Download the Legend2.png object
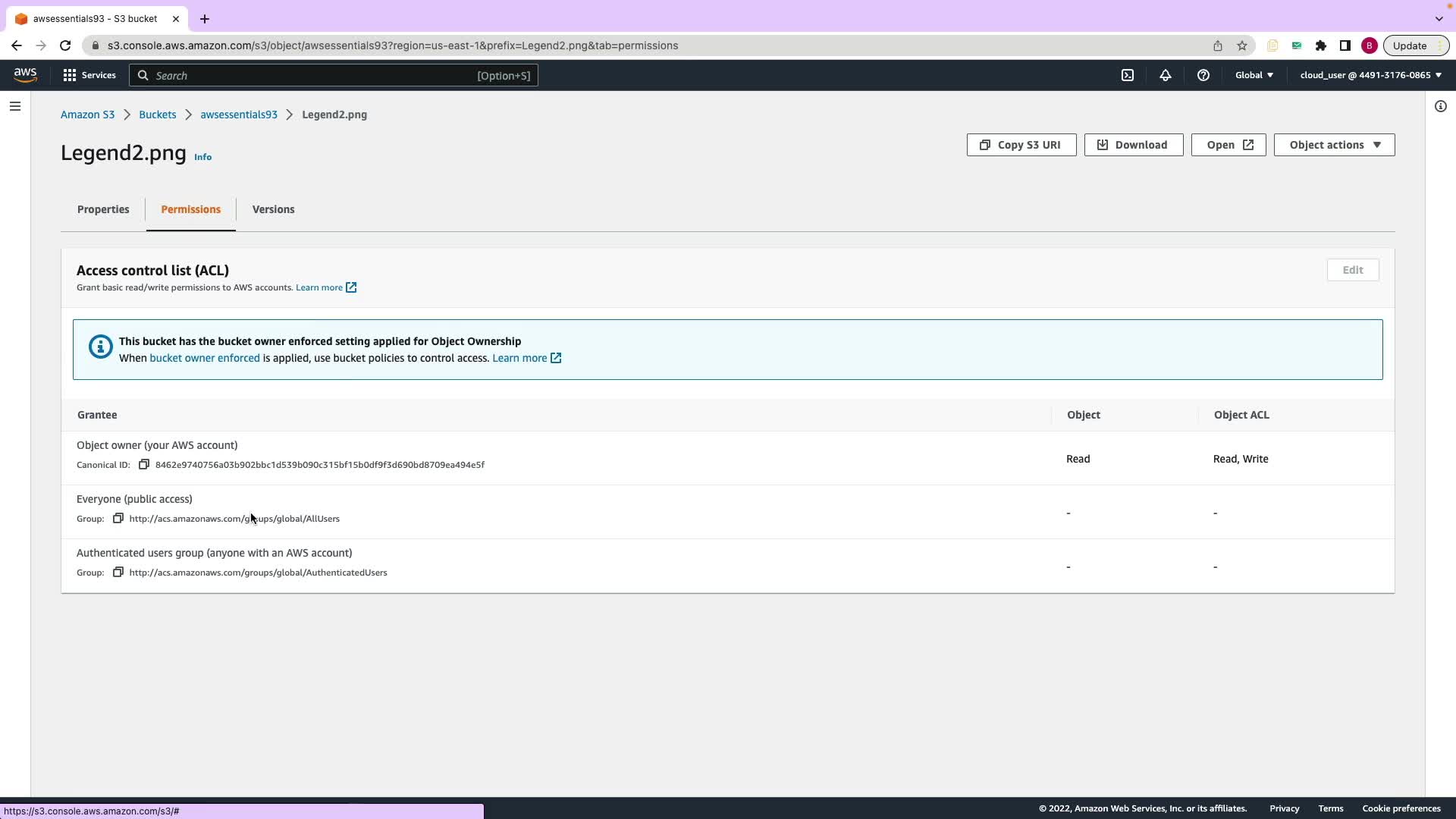Screen dimensions: 1456x819 pos(1133,145)
